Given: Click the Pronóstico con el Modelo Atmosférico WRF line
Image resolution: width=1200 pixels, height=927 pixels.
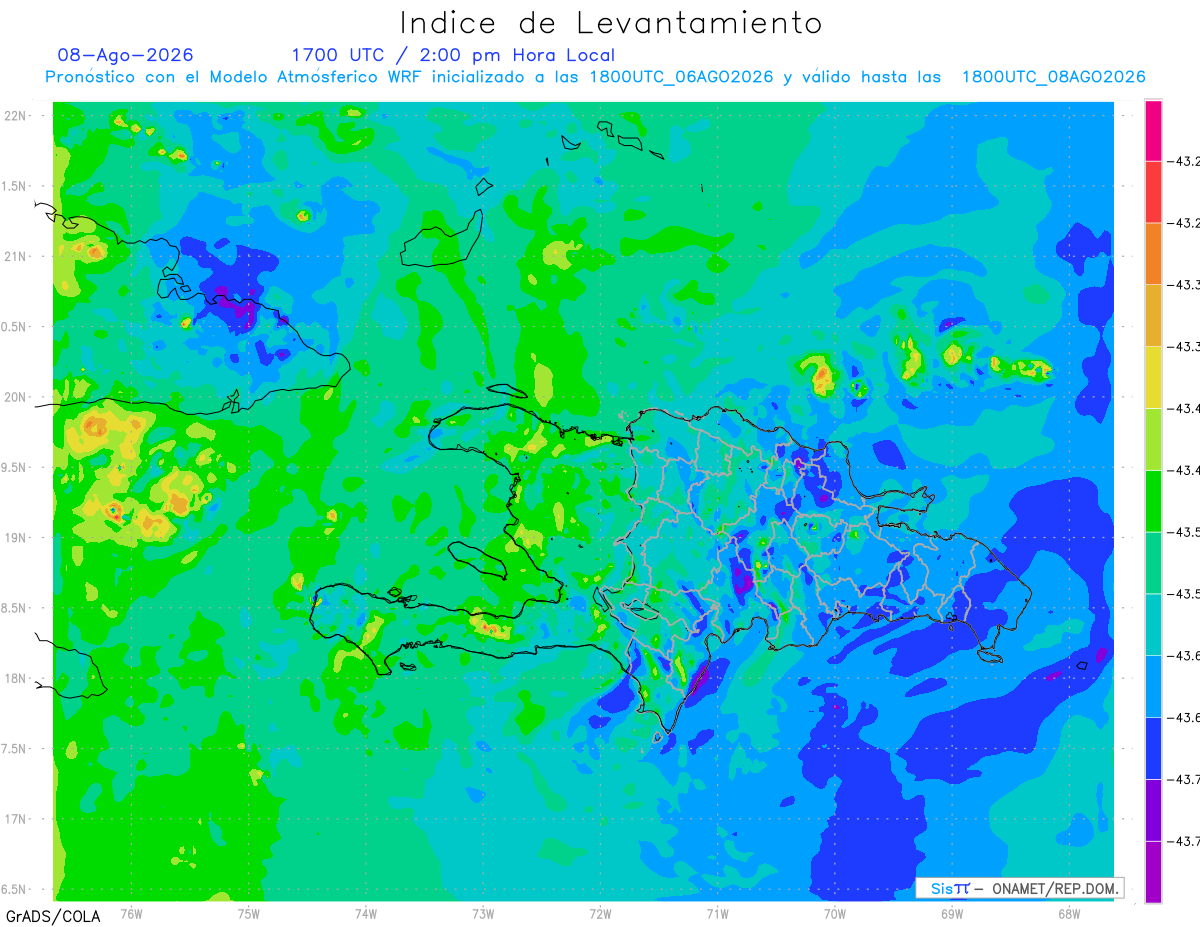Looking at the screenshot, I should [596, 77].
